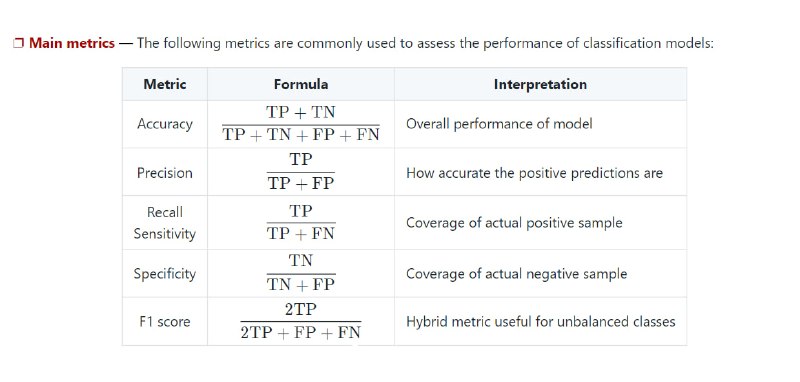The image size is (800, 382).
Task: Click 'Coverage of actual negative sample' text
Action: (x=516, y=274)
